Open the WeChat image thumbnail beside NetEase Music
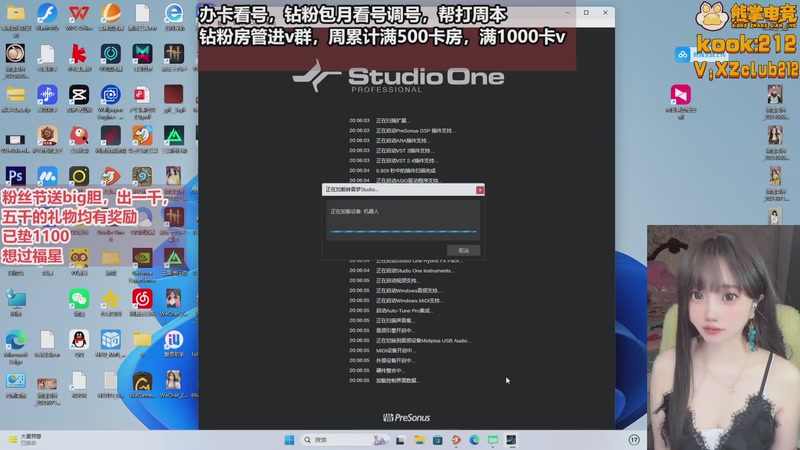Image resolution: width=800 pixels, height=450 pixels. pos(174,298)
